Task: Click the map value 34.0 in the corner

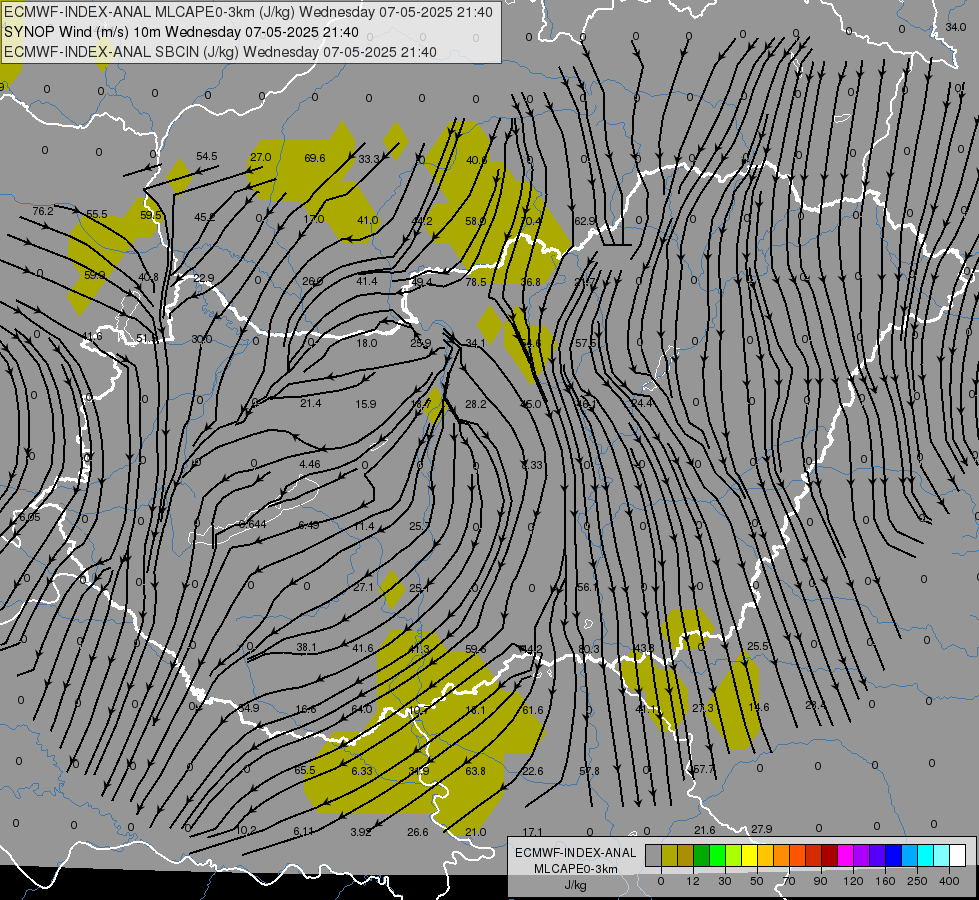Action: pos(955,27)
